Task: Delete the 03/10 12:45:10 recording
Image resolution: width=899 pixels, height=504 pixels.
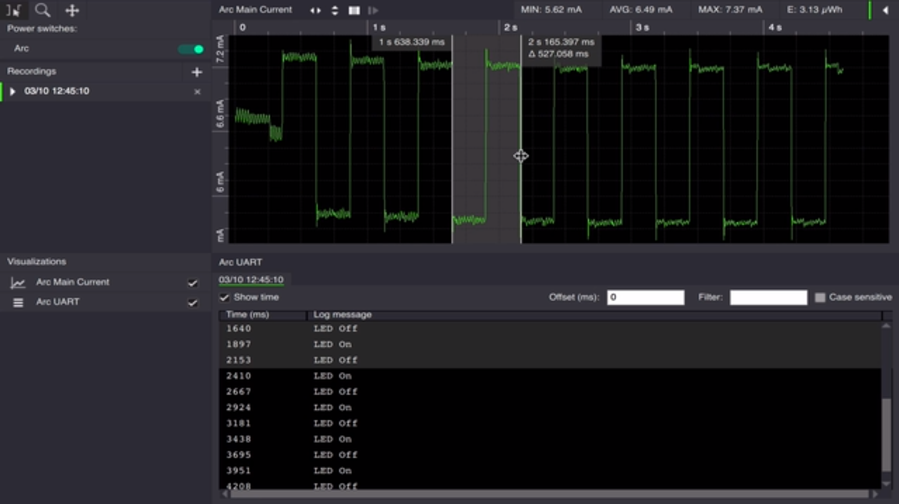Action: [197, 91]
